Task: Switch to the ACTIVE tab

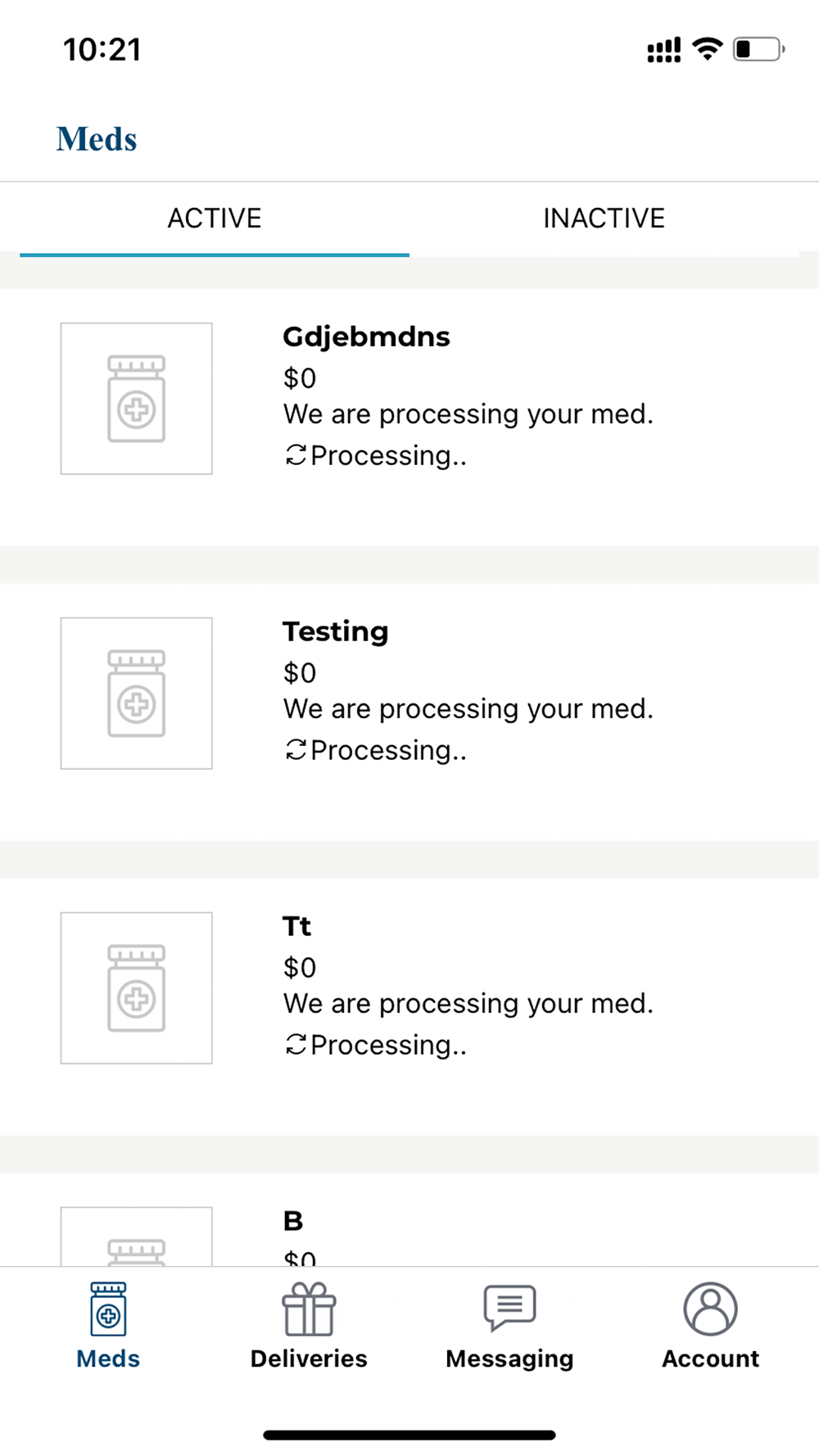Action: (215, 219)
